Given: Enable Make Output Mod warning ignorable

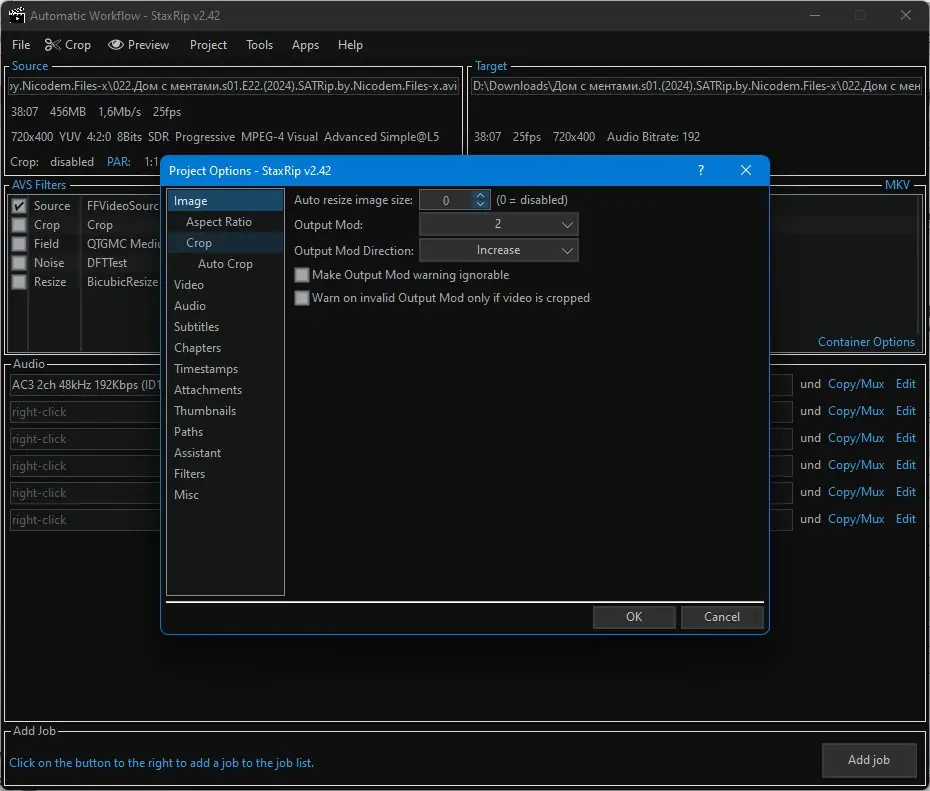Looking at the screenshot, I should tap(302, 275).
